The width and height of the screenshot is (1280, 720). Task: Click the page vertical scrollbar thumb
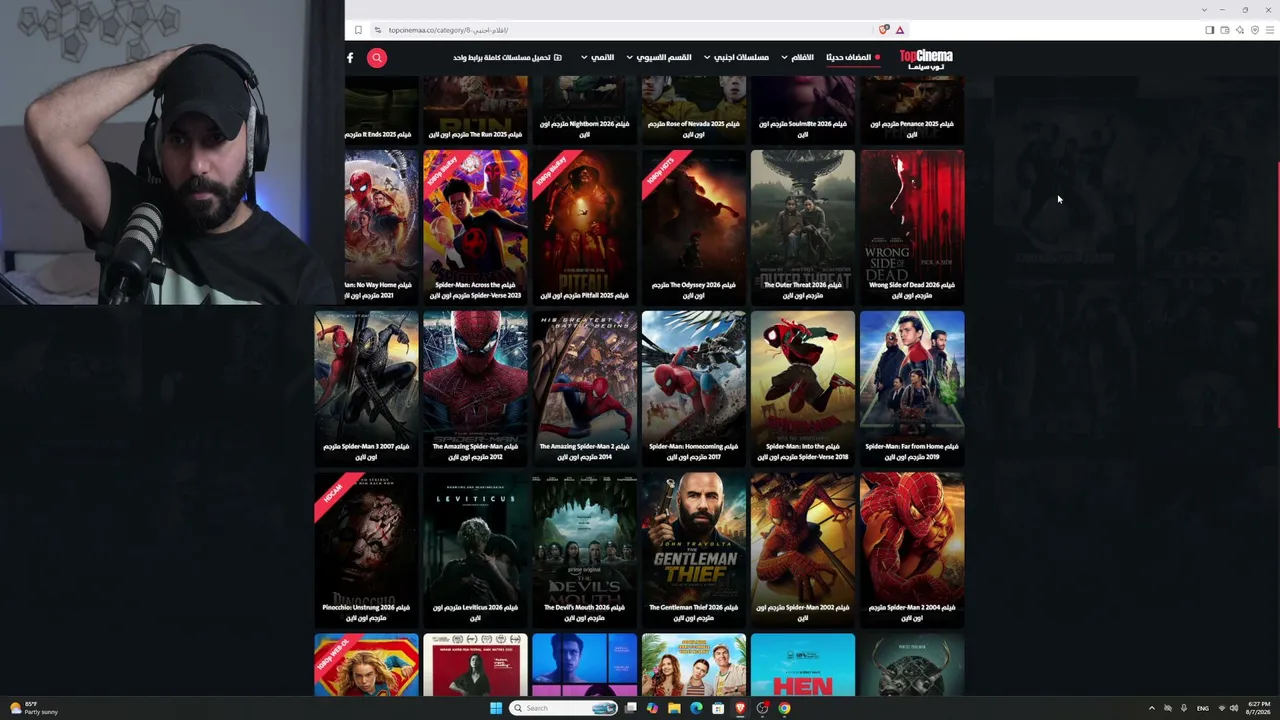pos(1279,295)
